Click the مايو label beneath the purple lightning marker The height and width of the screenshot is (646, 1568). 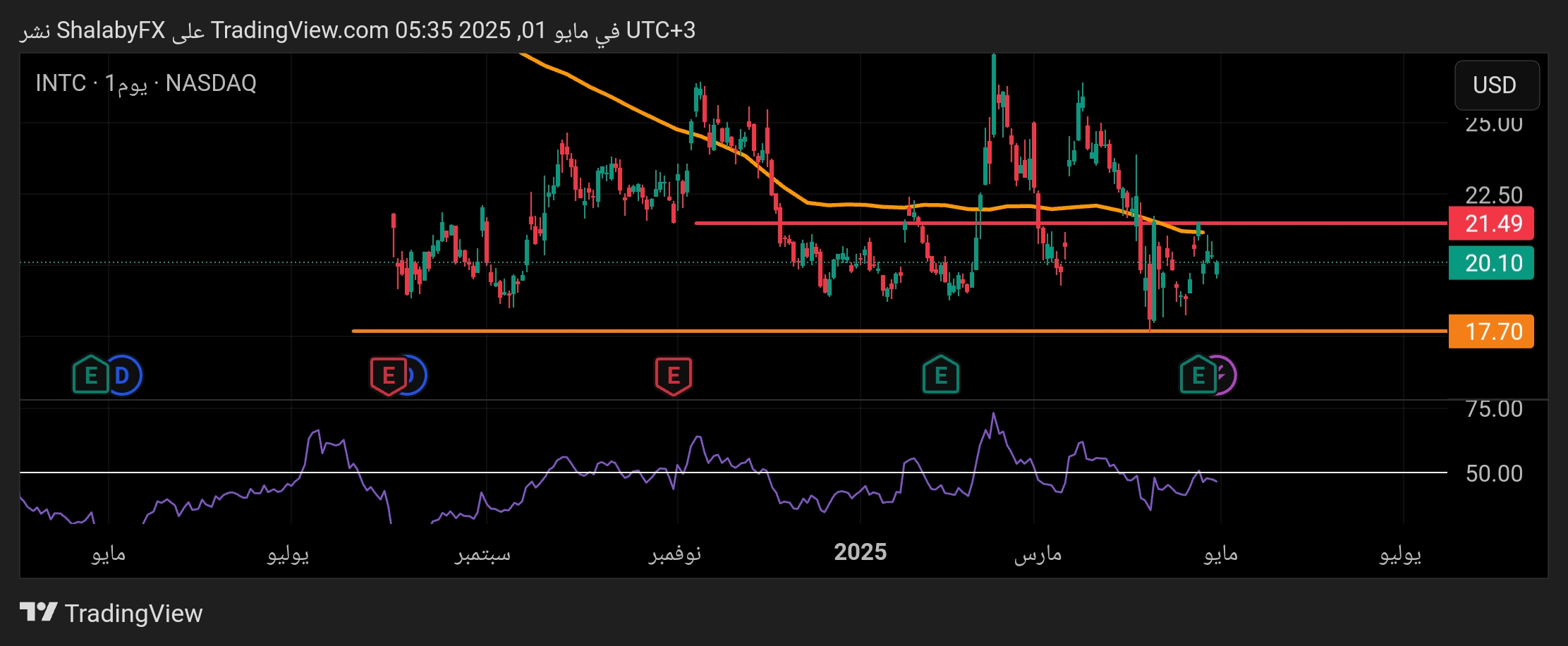[x=1220, y=554]
